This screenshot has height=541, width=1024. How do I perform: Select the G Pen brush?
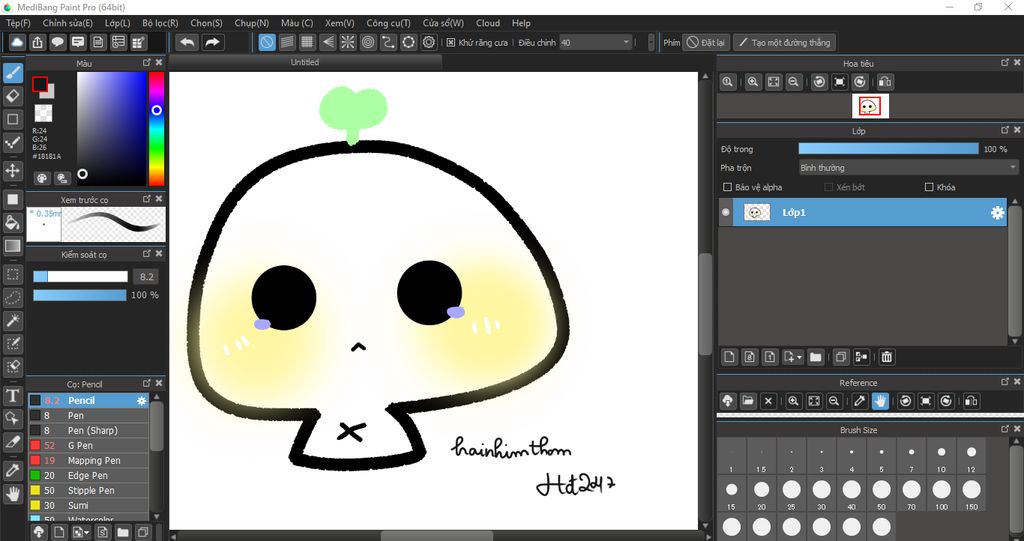pos(80,446)
